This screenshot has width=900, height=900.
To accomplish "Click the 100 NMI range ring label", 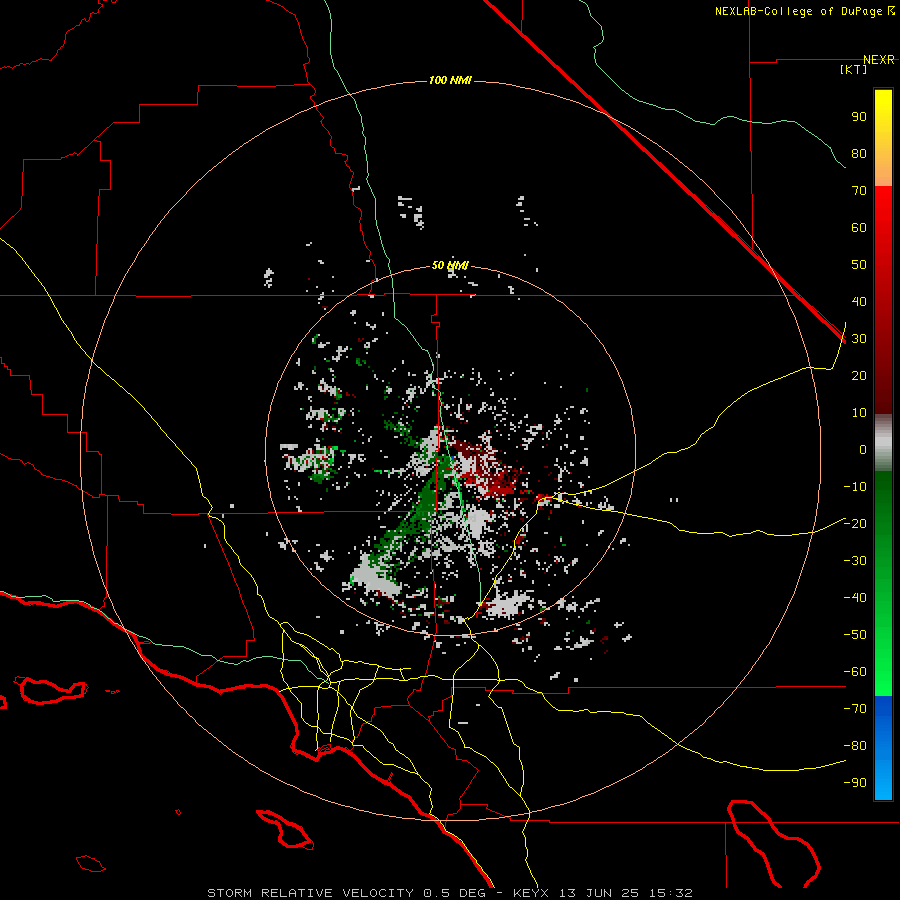I will pos(450,80).
